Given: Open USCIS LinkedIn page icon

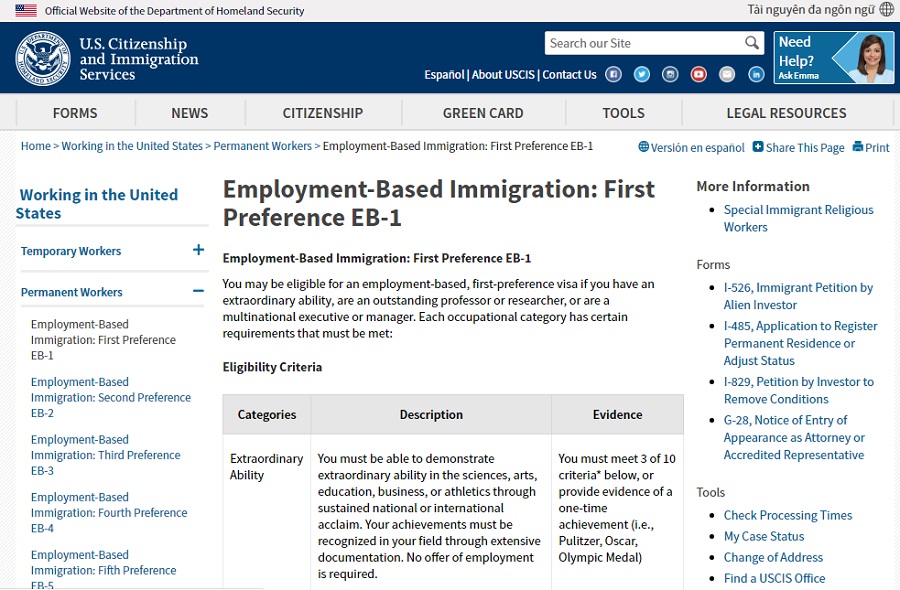Looking at the screenshot, I should pos(756,75).
